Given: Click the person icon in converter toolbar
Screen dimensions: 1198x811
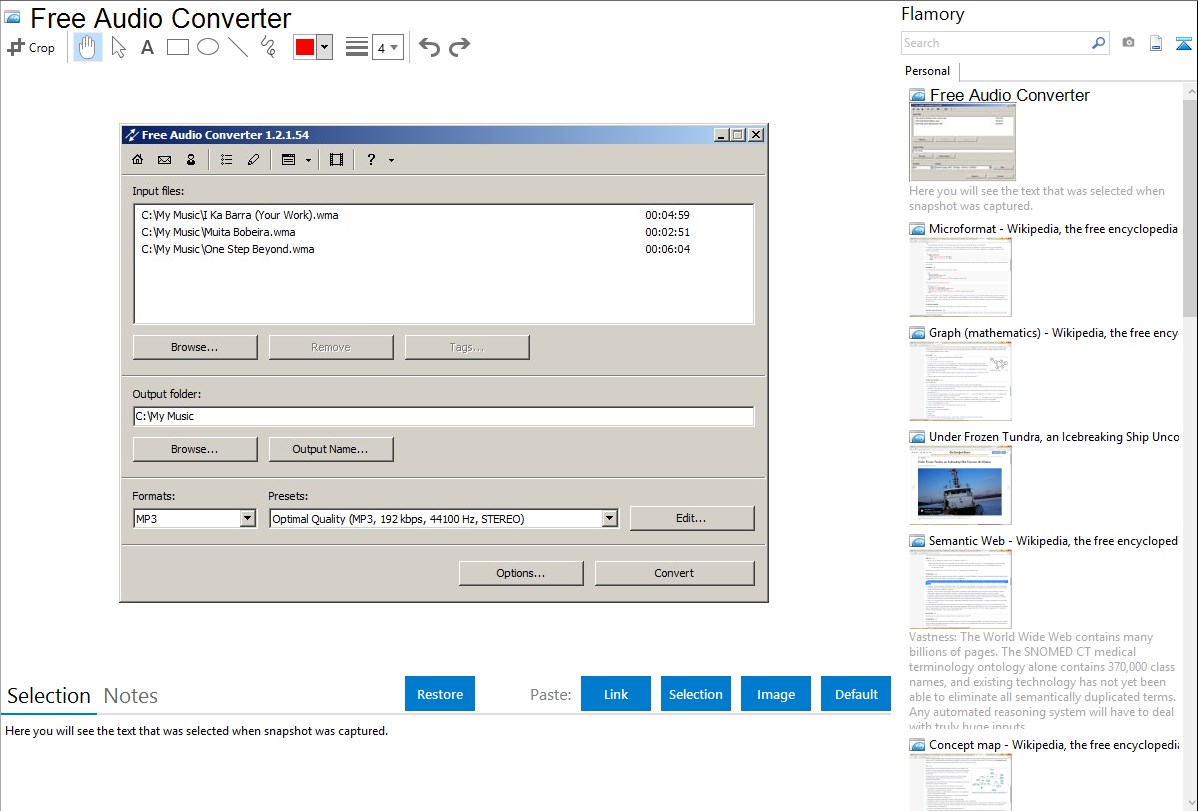Looking at the screenshot, I should tap(191, 160).
